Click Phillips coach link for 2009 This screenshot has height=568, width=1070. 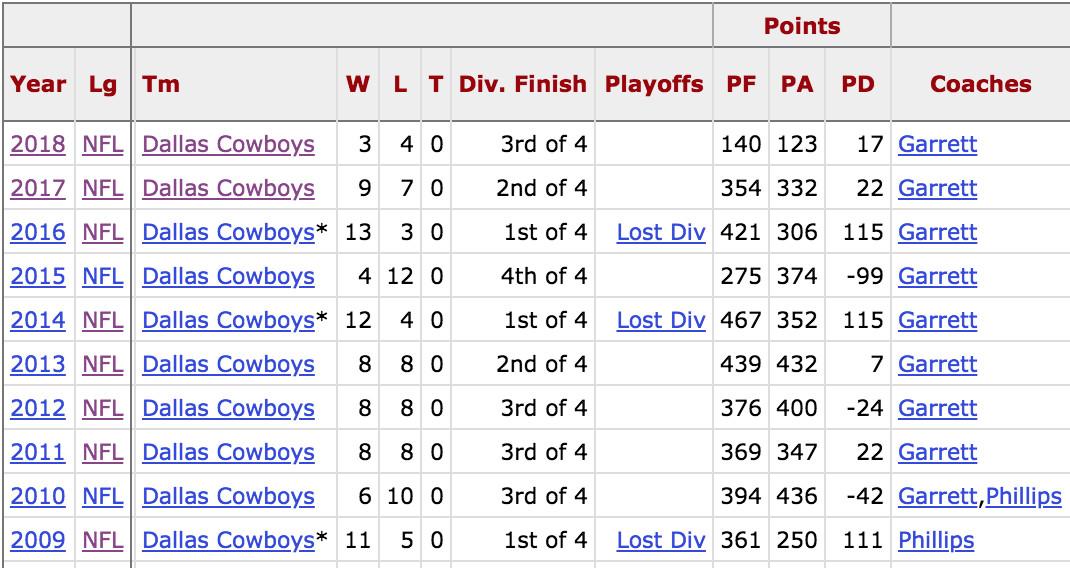pyautogui.click(x=936, y=540)
